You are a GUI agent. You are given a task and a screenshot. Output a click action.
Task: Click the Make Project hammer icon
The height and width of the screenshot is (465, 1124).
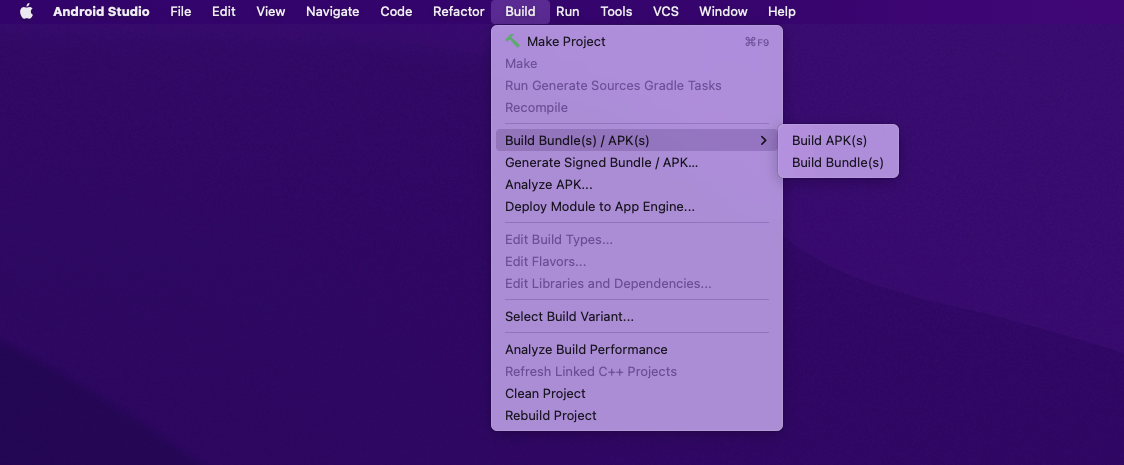(x=513, y=41)
